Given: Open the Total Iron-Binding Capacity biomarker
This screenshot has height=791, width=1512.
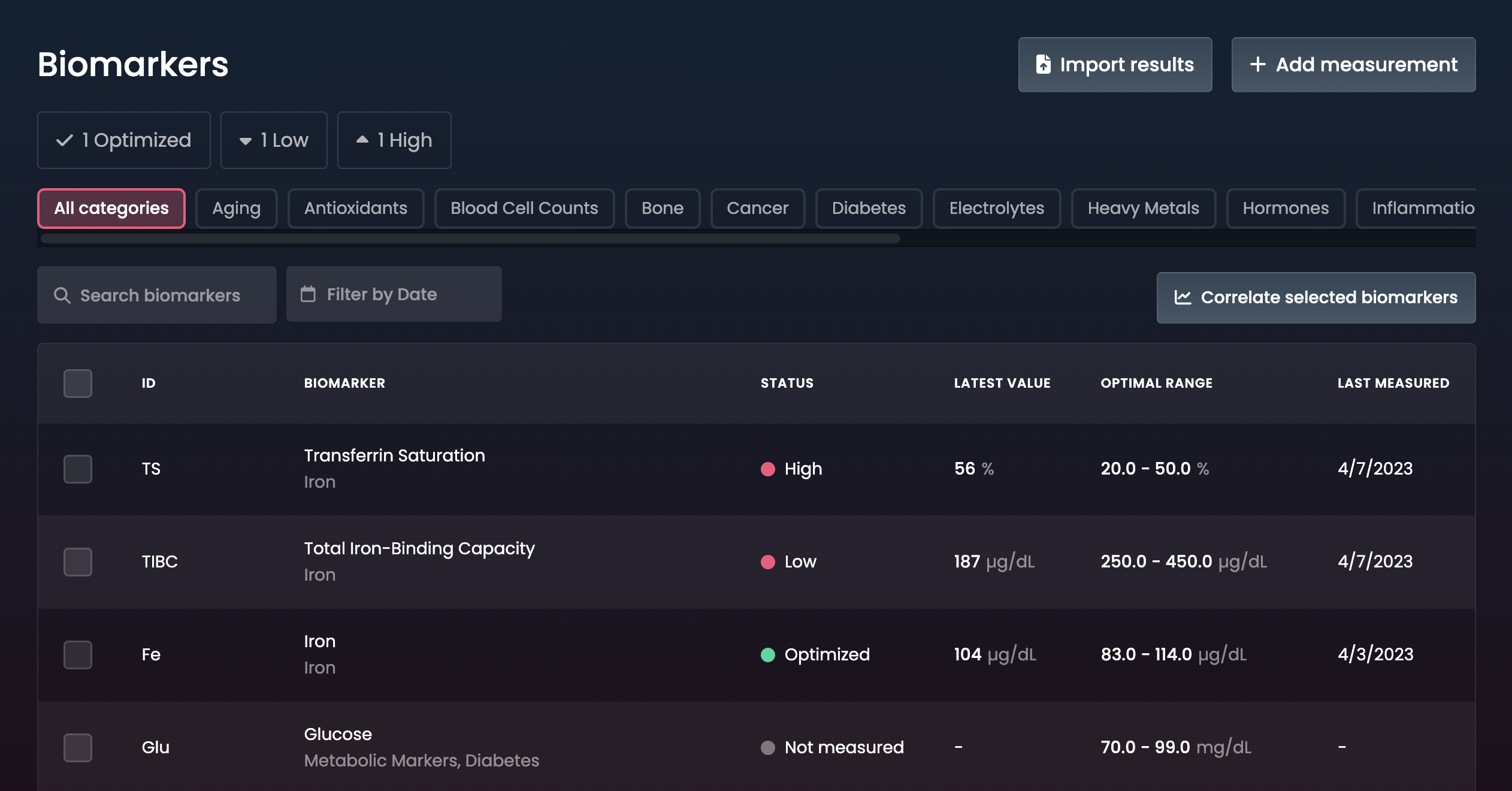Looking at the screenshot, I should [x=419, y=548].
